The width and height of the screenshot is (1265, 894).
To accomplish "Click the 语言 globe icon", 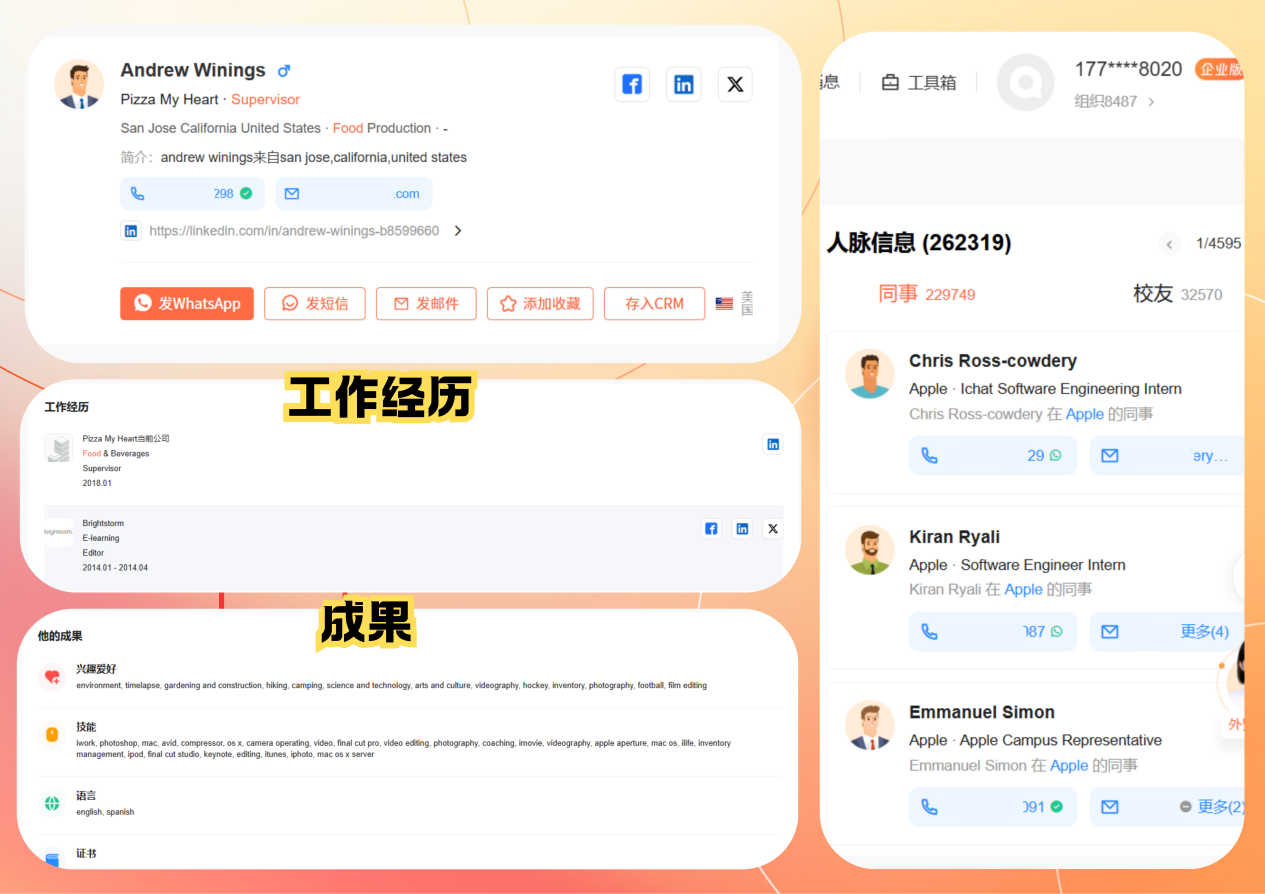I will (x=52, y=803).
